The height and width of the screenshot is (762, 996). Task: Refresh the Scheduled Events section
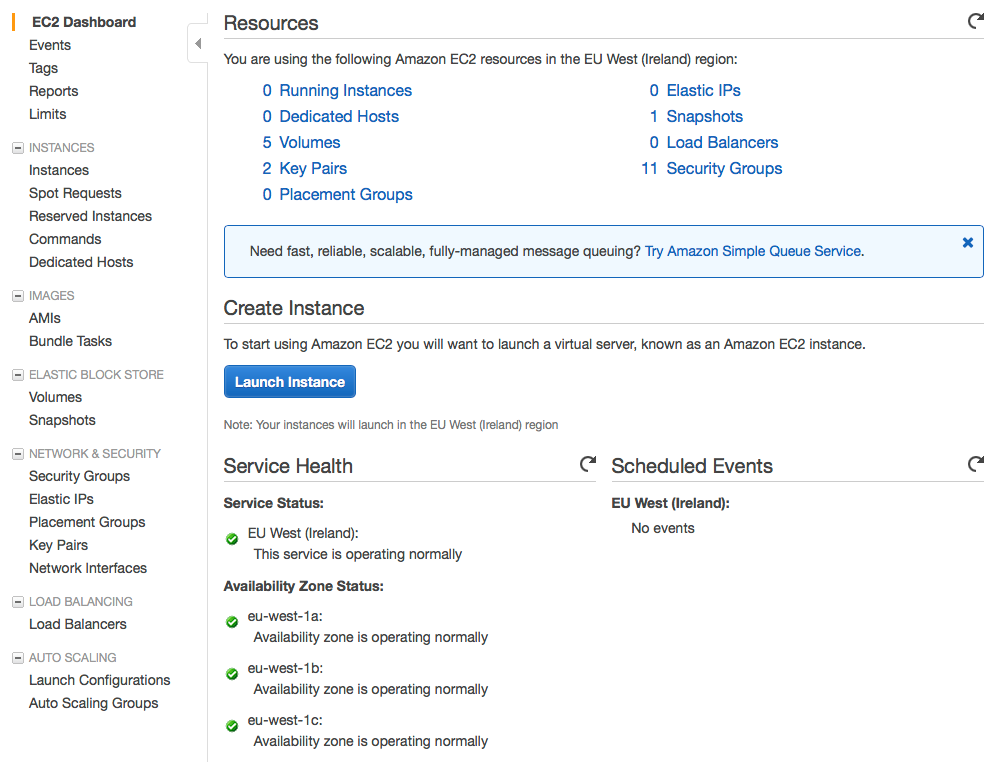click(976, 464)
